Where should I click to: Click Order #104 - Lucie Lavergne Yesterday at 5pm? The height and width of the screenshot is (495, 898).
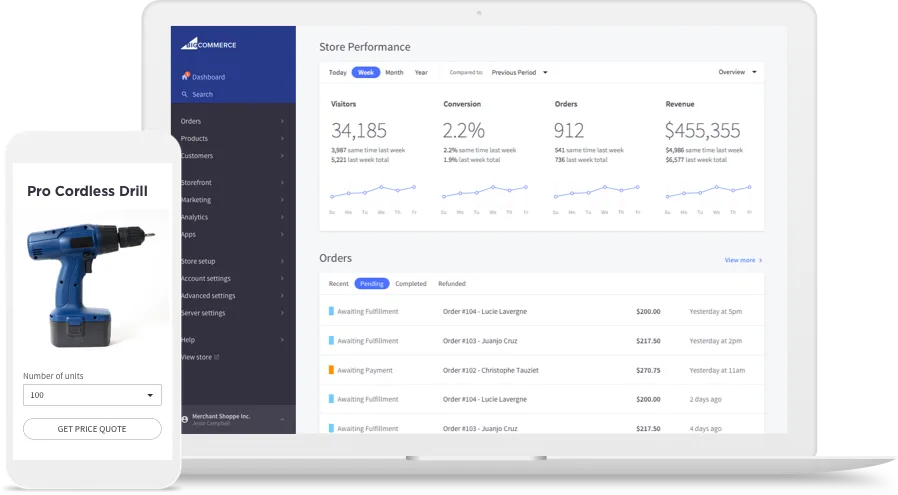(x=541, y=311)
